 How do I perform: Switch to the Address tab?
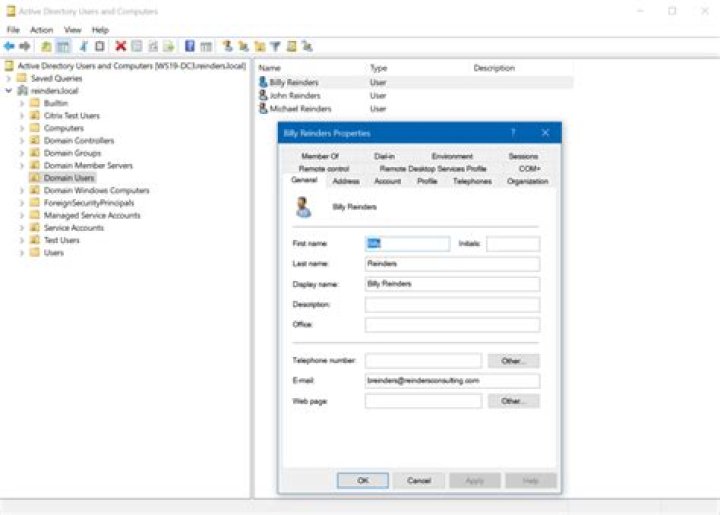(x=346, y=181)
